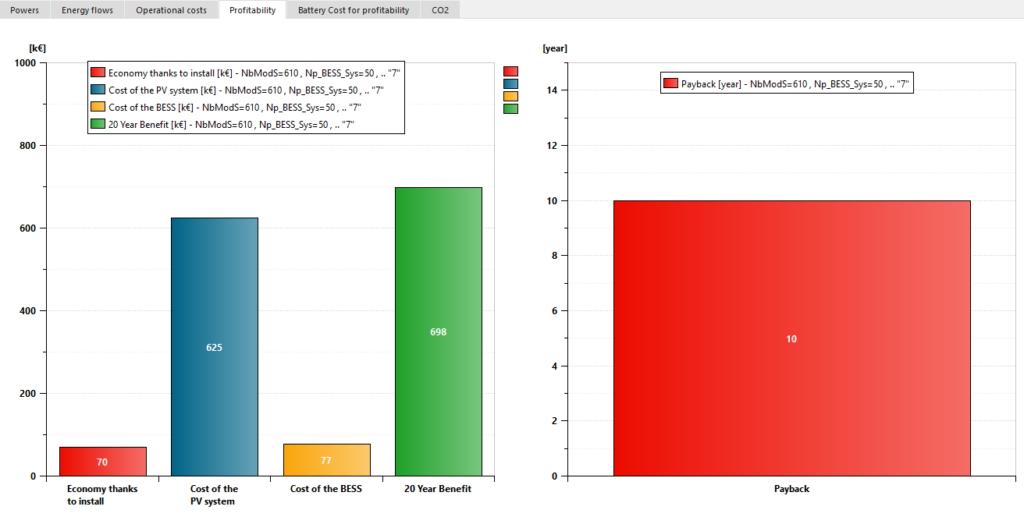Screen dimensions: 1024x517
Task: Click the "Payback" x-axis label
Action: [791, 489]
